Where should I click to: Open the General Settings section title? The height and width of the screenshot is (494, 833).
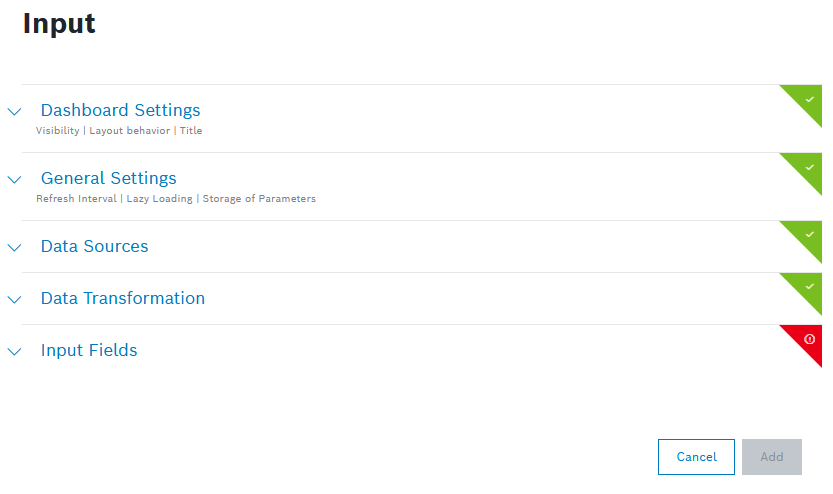click(108, 178)
